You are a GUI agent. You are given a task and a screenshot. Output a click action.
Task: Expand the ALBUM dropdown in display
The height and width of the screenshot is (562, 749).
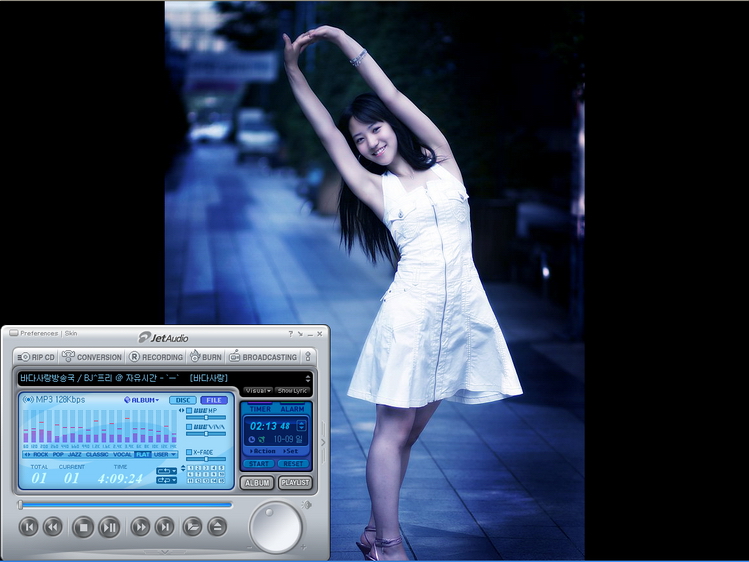click(142, 400)
